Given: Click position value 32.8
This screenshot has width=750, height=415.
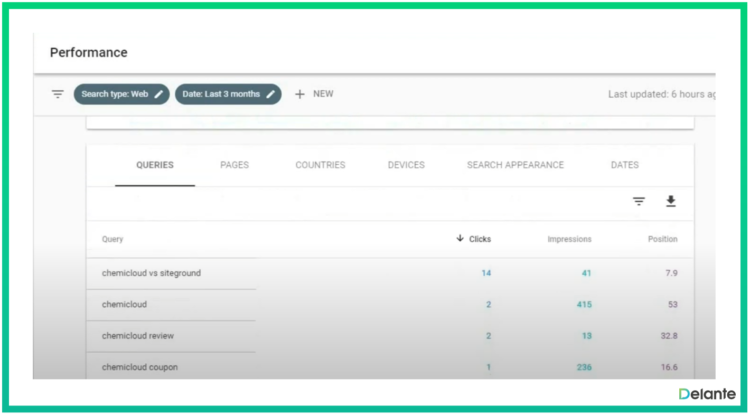Looking at the screenshot, I should pos(669,336).
